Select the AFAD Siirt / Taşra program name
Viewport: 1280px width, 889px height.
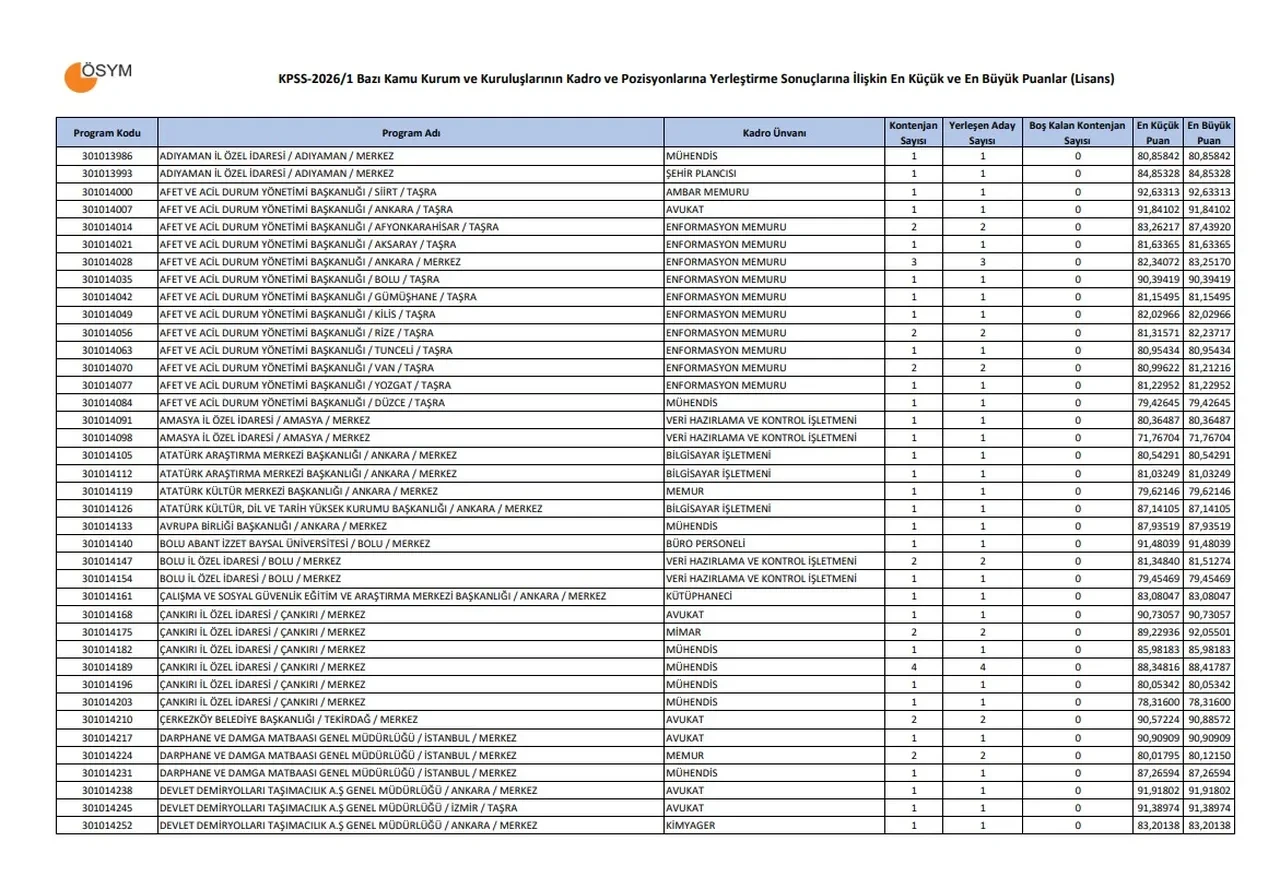(x=298, y=192)
